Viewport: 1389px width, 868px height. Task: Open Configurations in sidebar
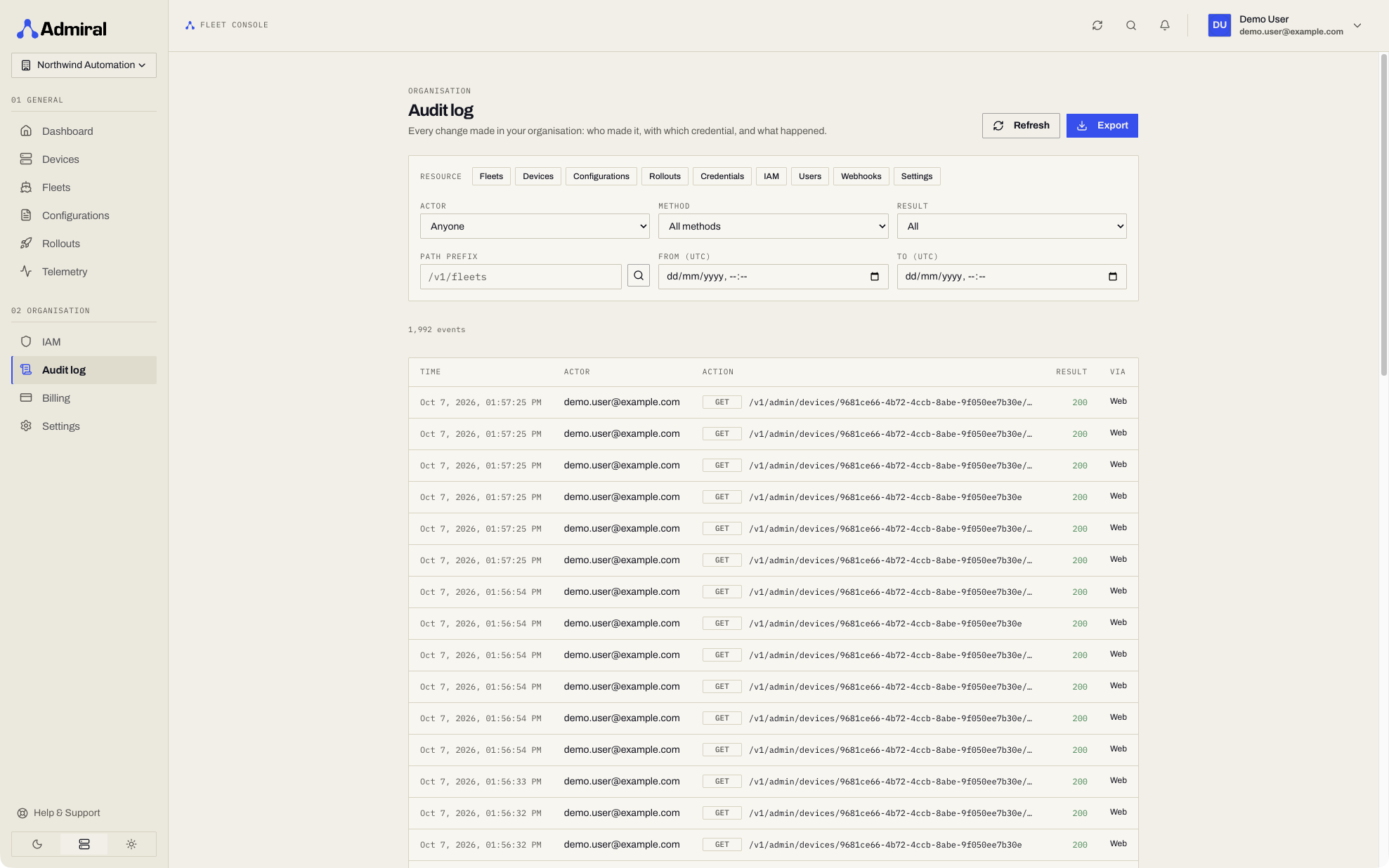coord(84,216)
